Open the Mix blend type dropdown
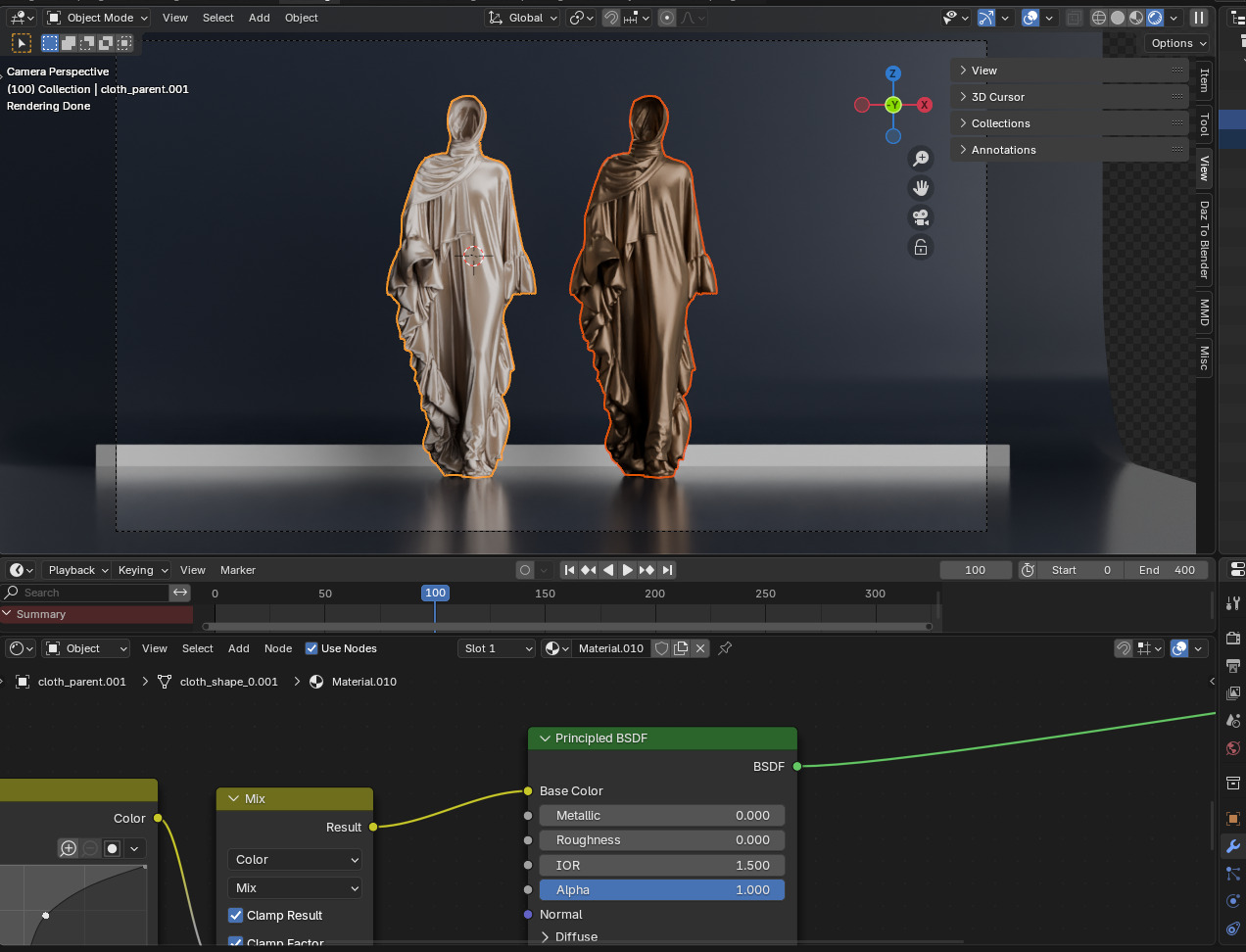1246x952 pixels. click(295, 887)
